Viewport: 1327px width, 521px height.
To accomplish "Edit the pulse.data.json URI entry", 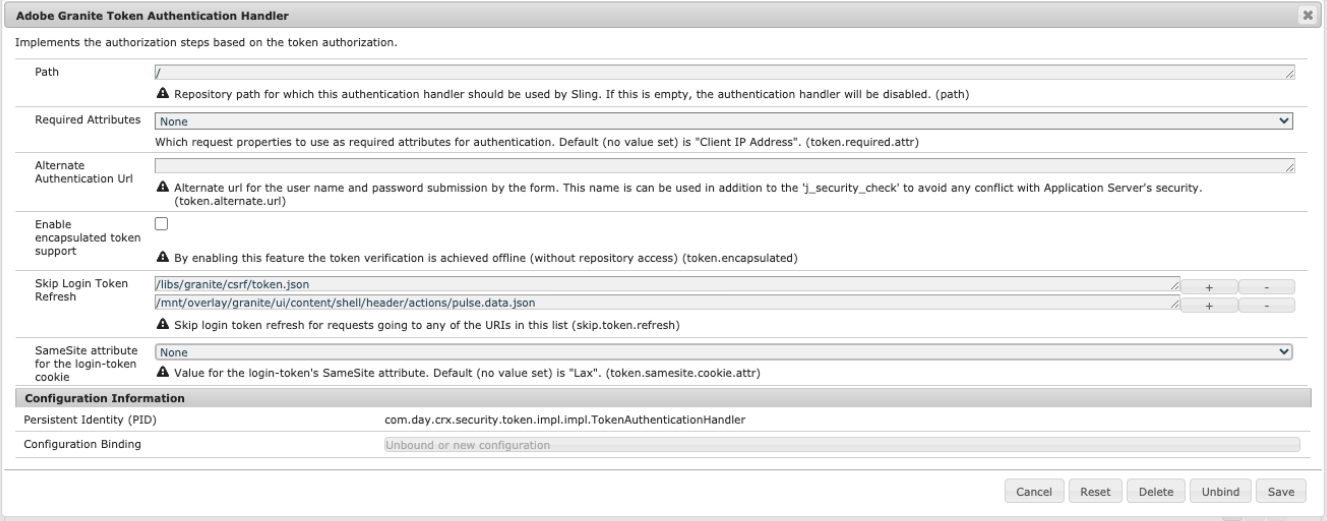I will [x=668, y=304].
